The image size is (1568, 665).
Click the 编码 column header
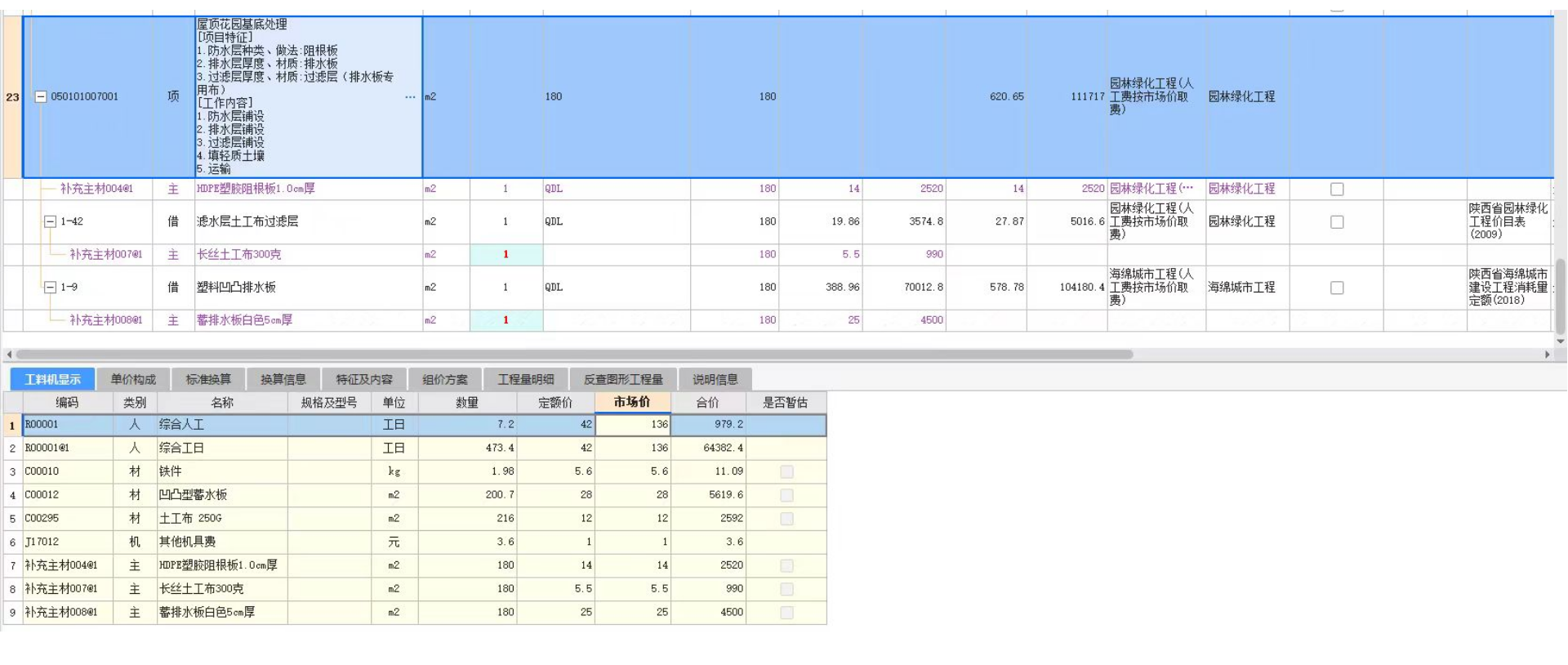[67, 403]
